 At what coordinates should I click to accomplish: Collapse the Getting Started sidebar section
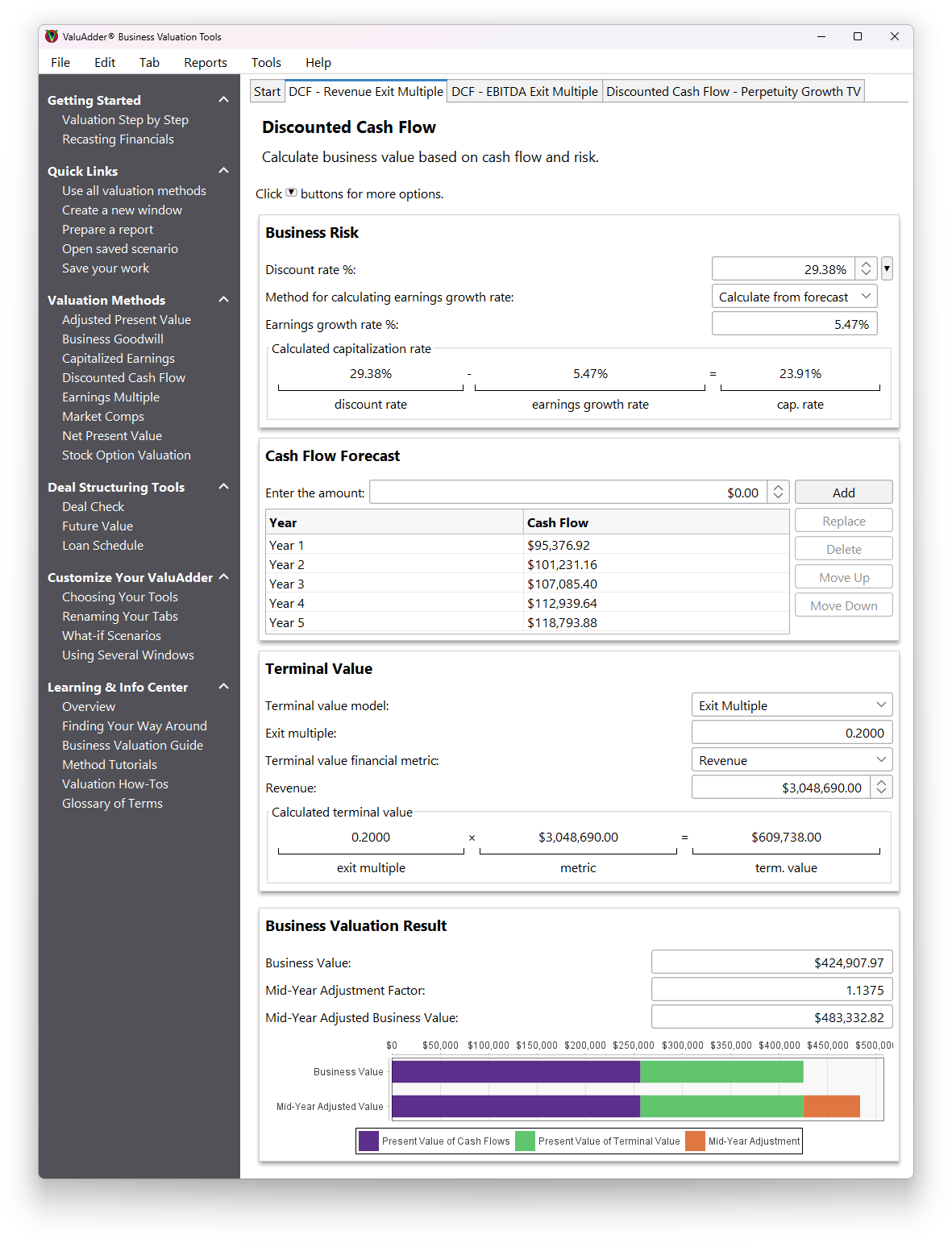[x=224, y=100]
